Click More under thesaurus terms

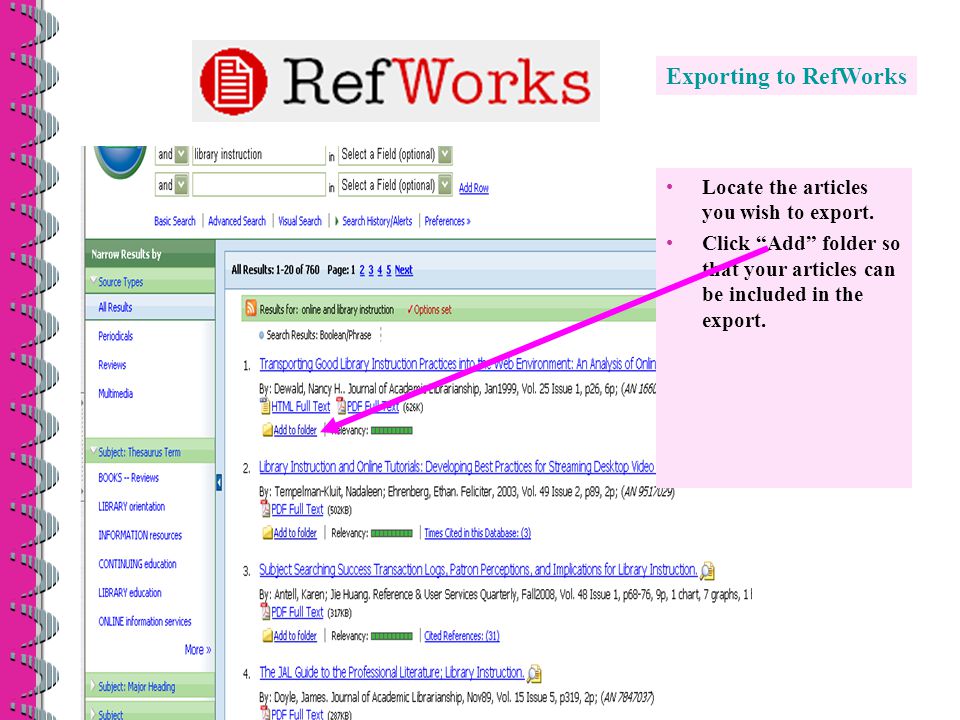point(198,650)
